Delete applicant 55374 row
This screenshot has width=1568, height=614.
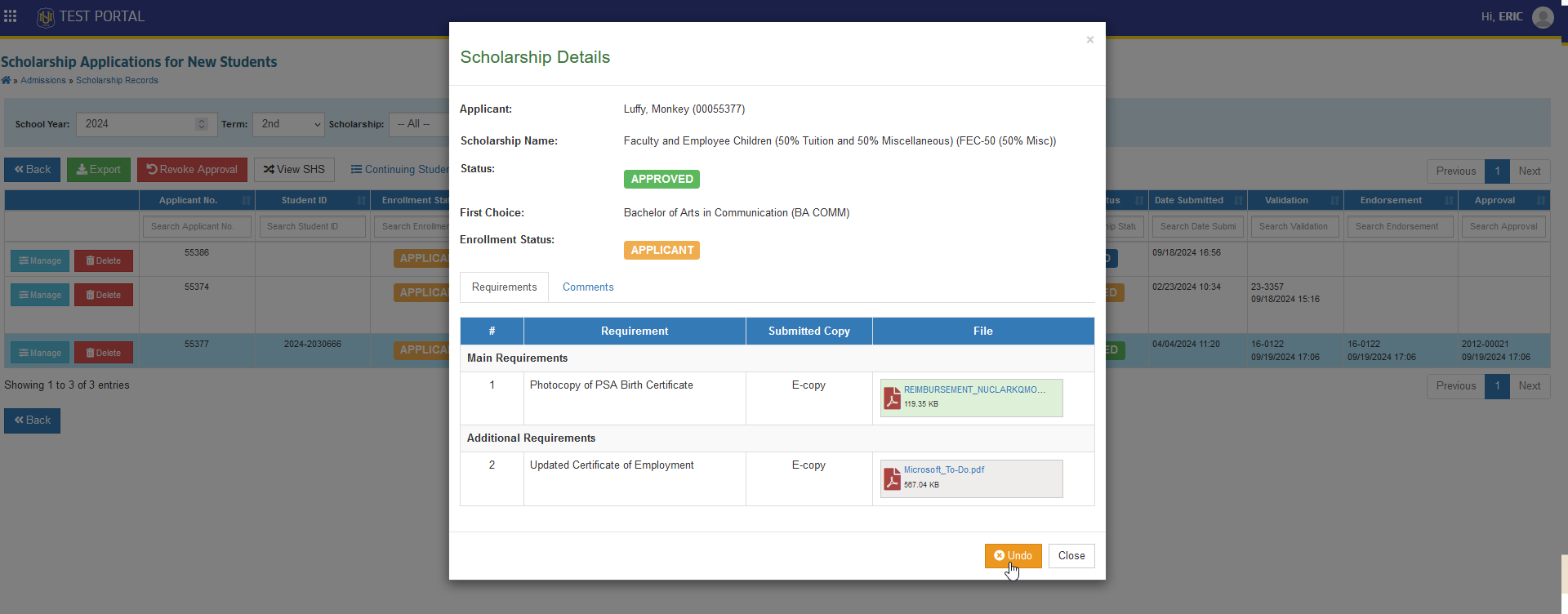pos(104,296)
